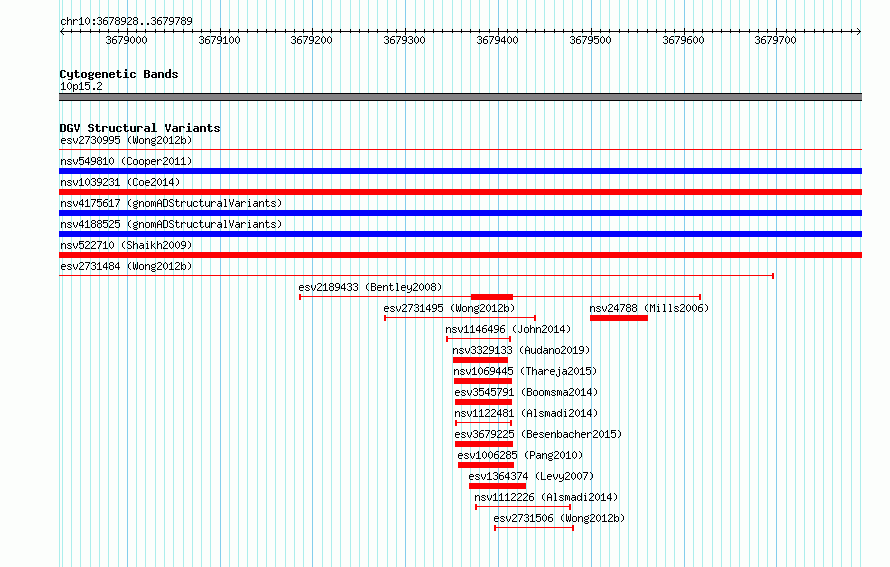
Task: Open variant esv1364374 (Levy2007) label
Action: (531, 476)
